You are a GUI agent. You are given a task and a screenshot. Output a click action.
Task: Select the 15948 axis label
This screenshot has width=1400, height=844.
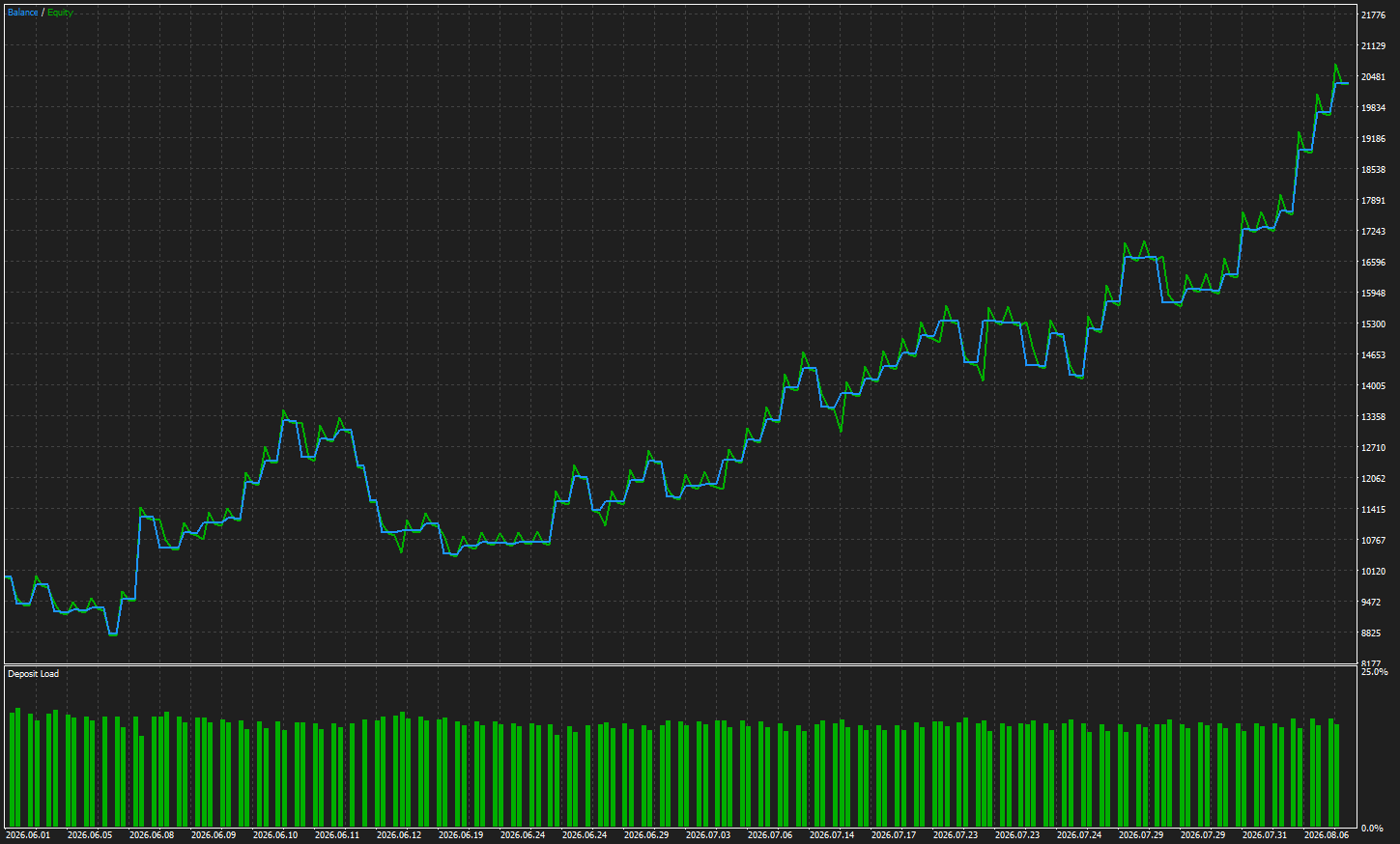(1373, 294)
